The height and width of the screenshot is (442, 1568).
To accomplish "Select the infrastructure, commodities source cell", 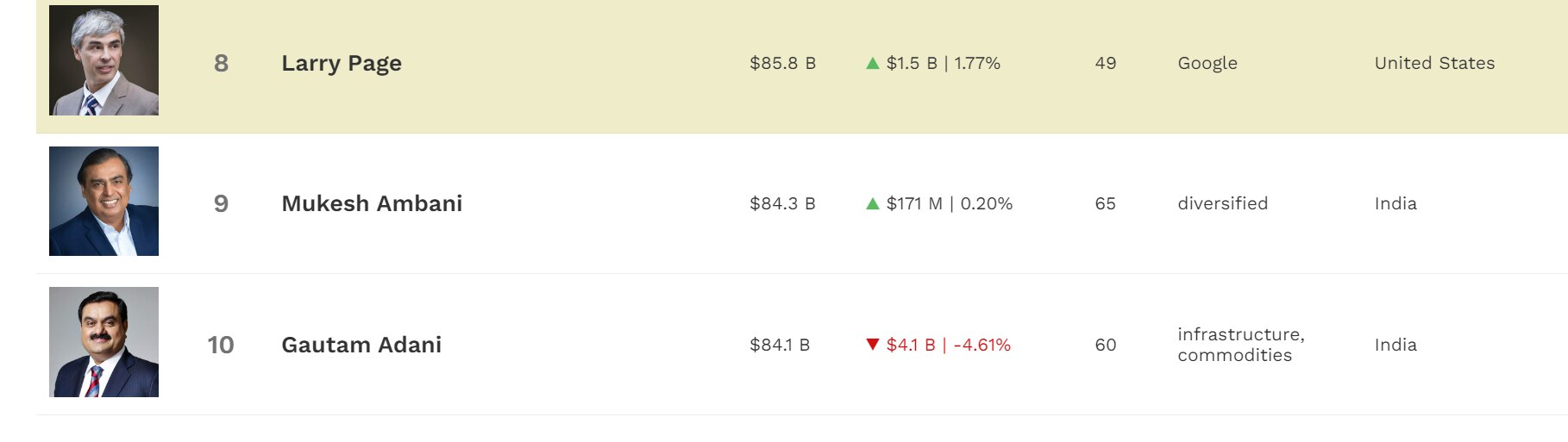I will (x=1240, y=345).
